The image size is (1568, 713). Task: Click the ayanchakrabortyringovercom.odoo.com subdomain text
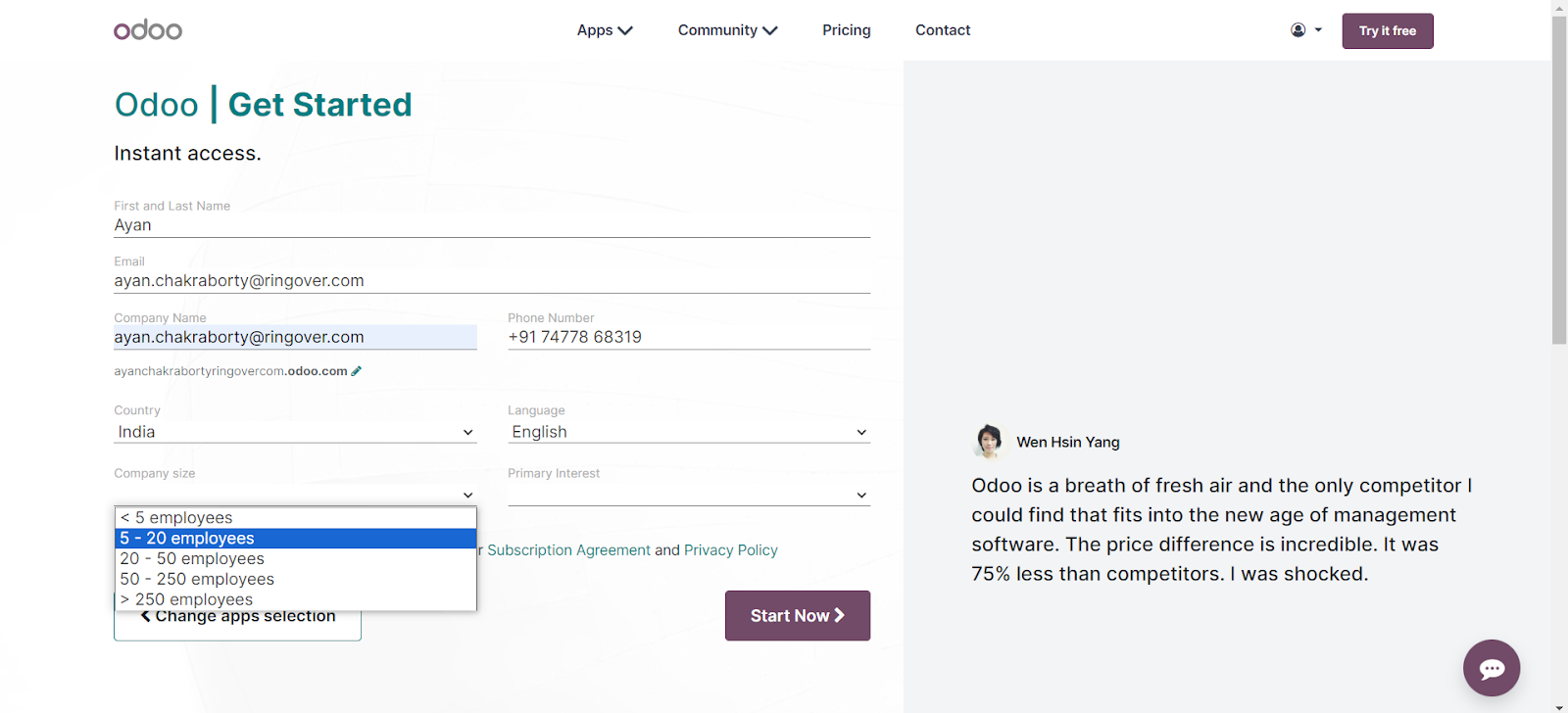tap(230, 371)
